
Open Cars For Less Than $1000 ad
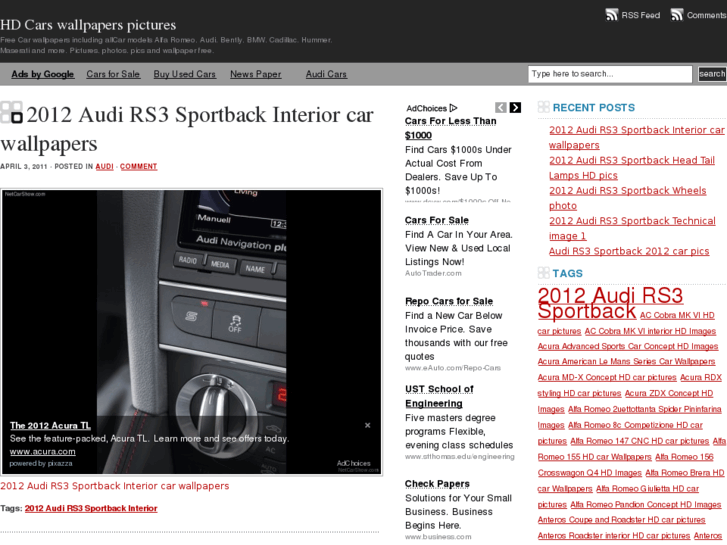[x=450, y=128]
